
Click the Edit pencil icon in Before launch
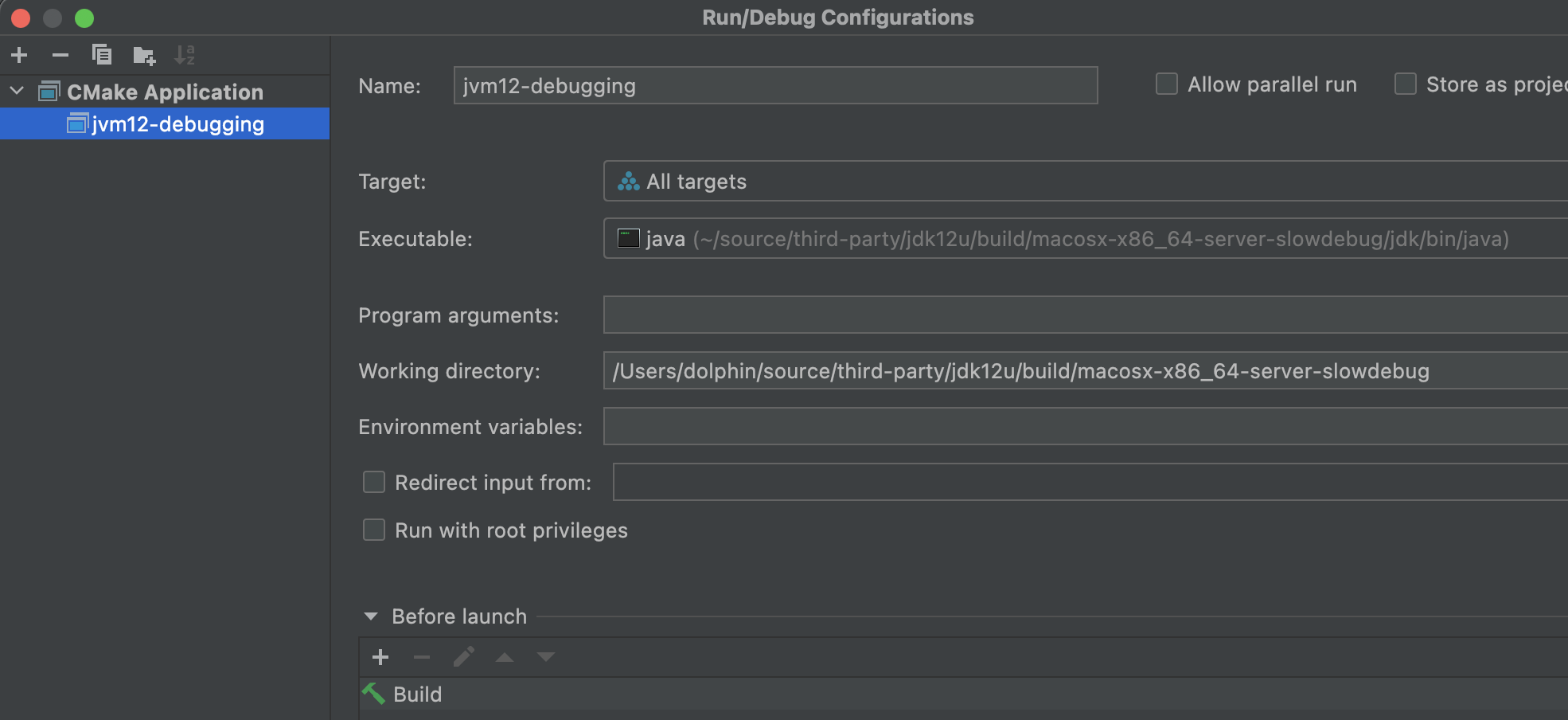[464, 657]
